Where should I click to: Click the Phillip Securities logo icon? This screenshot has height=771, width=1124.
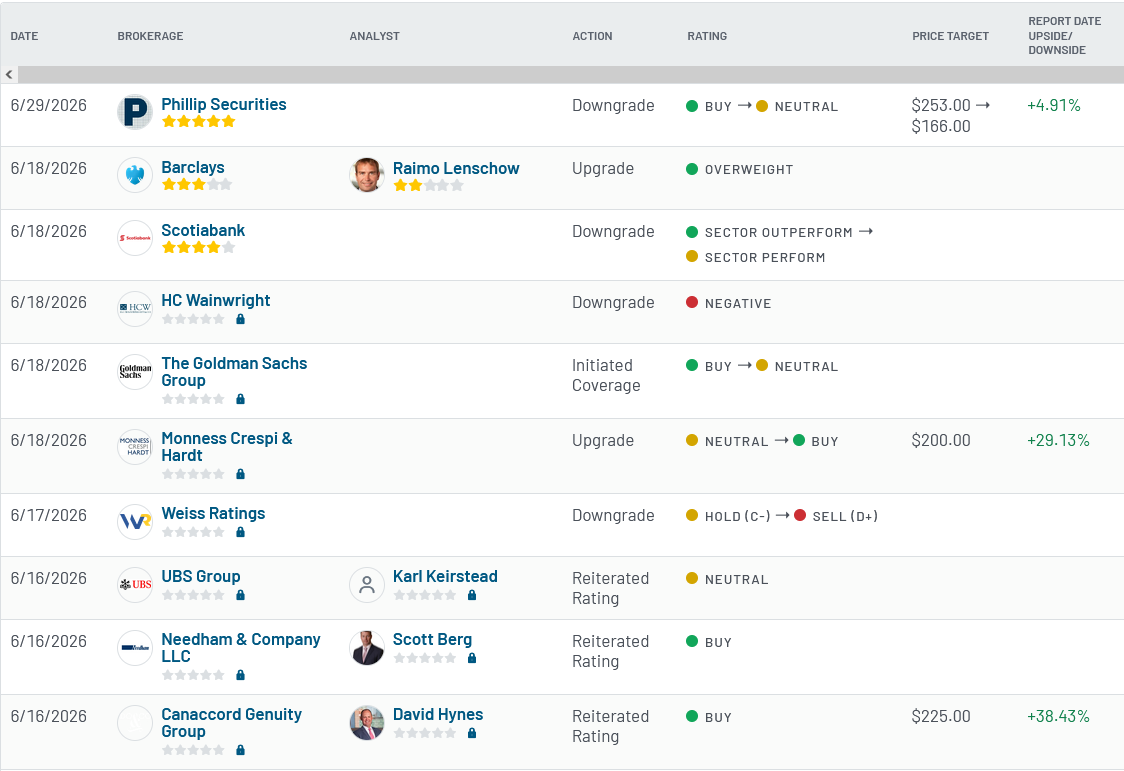coord(135,112)
